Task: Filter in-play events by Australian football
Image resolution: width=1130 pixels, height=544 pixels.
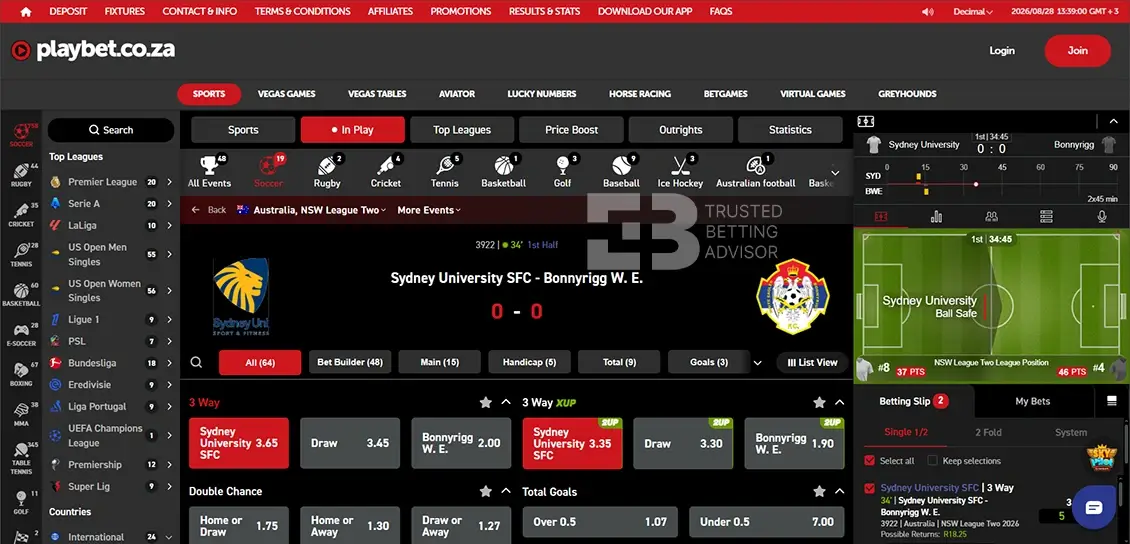Action: pyautogui.click(x=755, y=171)
